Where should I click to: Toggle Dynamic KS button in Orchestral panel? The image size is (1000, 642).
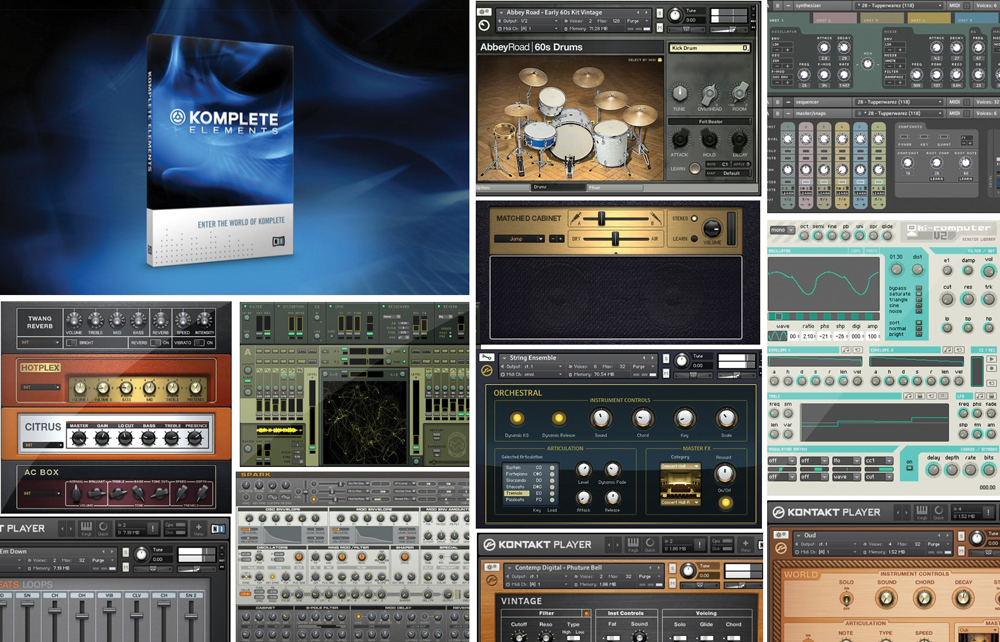coord(517,418)
